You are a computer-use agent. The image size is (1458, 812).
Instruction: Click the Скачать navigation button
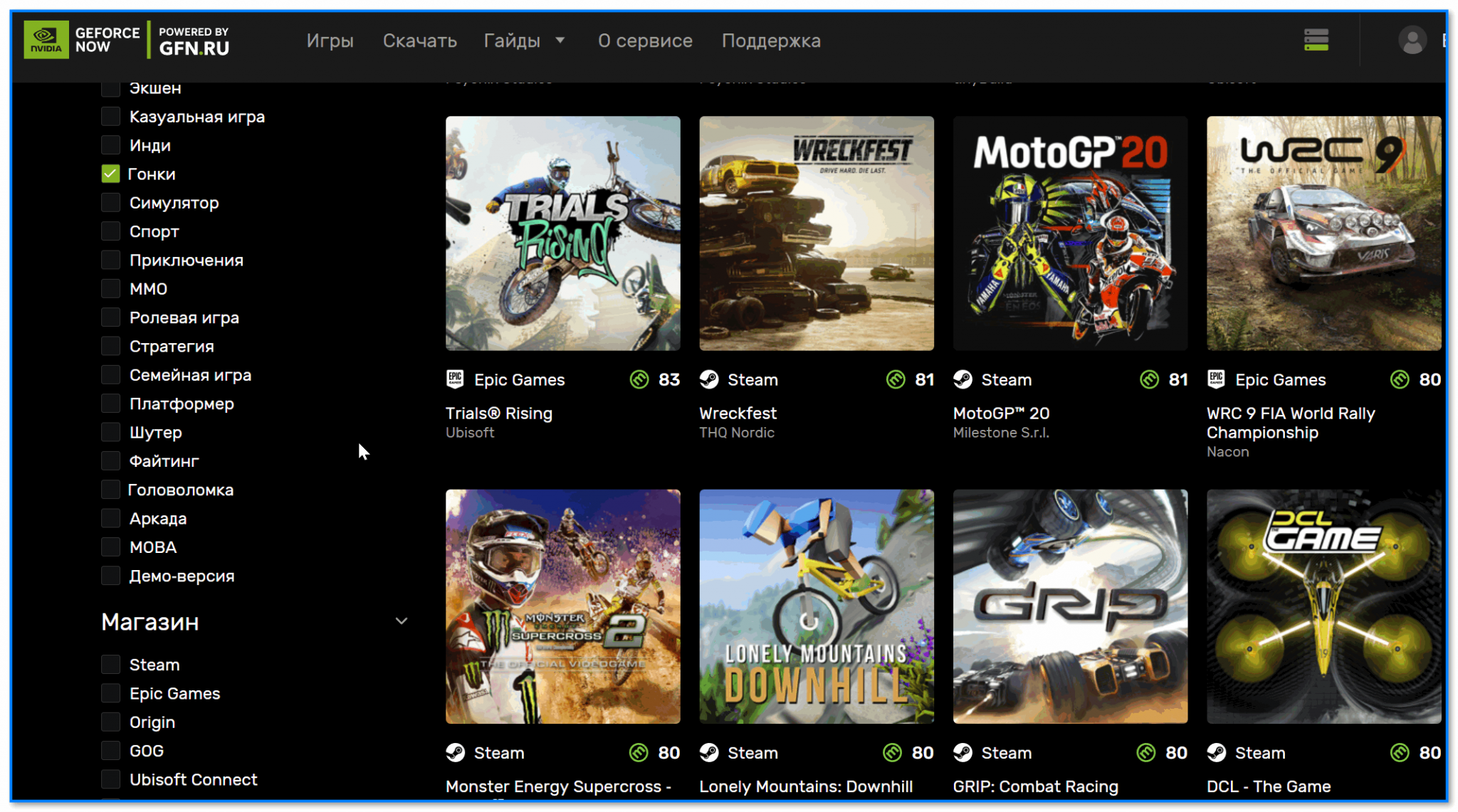tap(418, 40)
